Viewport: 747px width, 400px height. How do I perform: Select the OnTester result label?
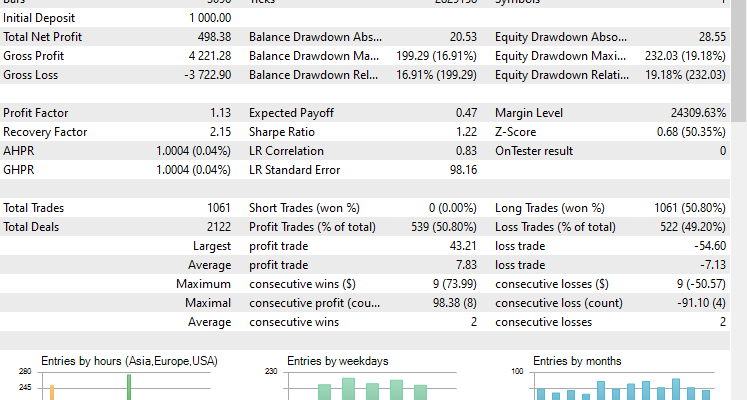click(x=536, y=151)
